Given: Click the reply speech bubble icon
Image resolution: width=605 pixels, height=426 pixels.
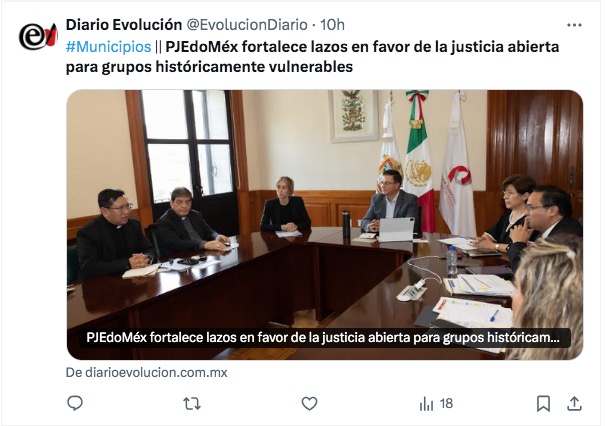Looking at the screenshot, I should 75,403.
